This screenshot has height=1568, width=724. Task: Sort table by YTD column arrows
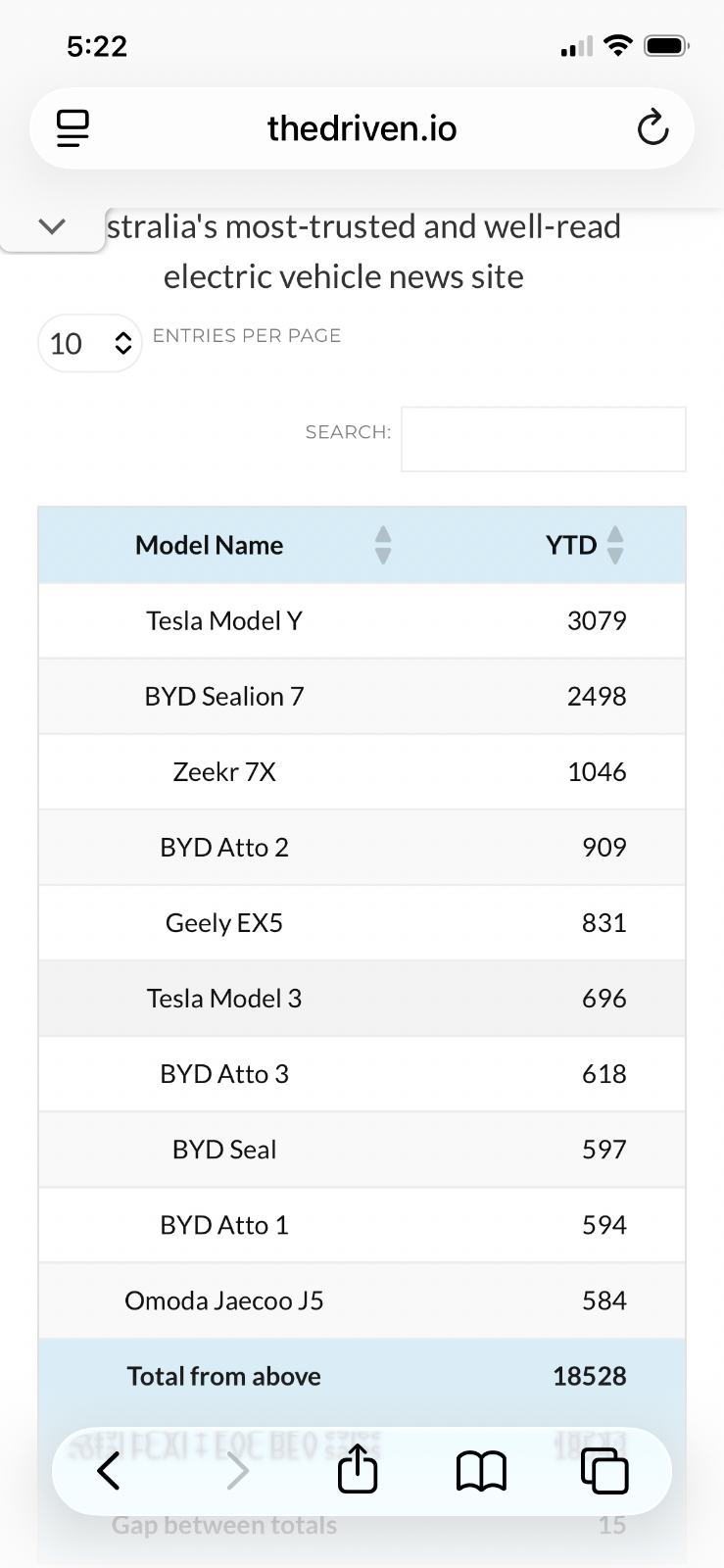tap(615, 545)
